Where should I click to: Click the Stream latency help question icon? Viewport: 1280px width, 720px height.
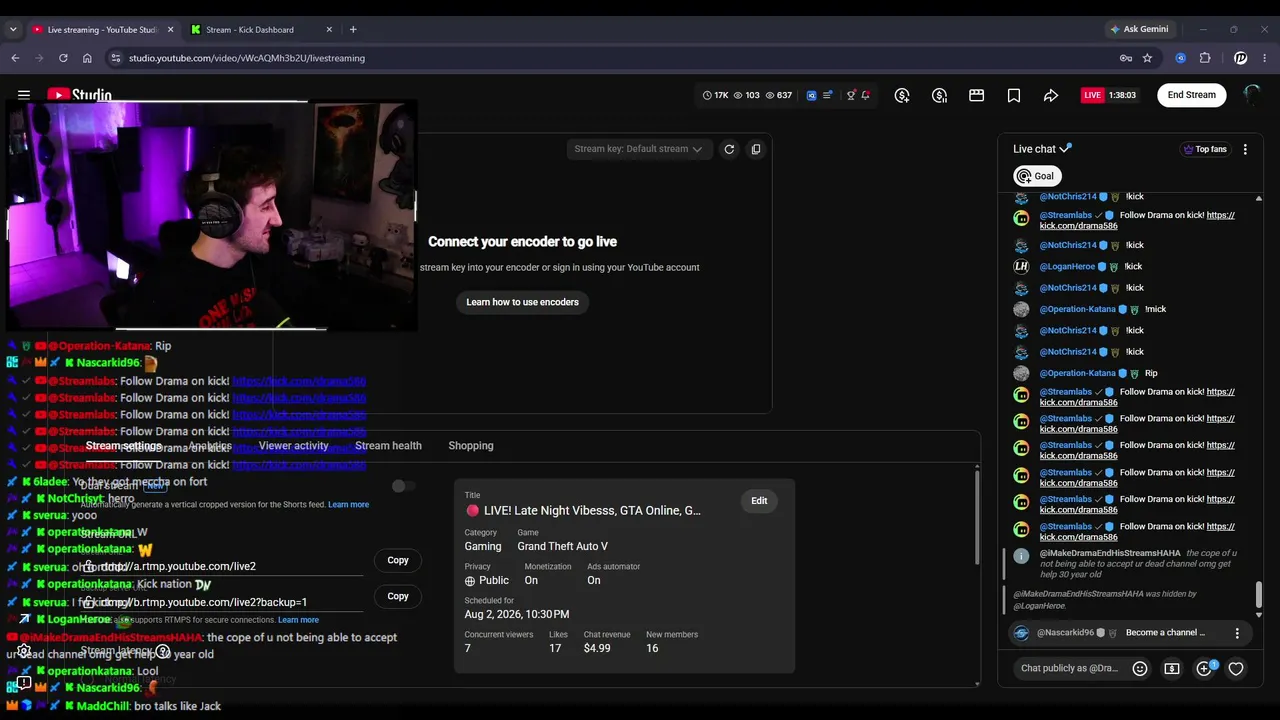click(163, 652)
